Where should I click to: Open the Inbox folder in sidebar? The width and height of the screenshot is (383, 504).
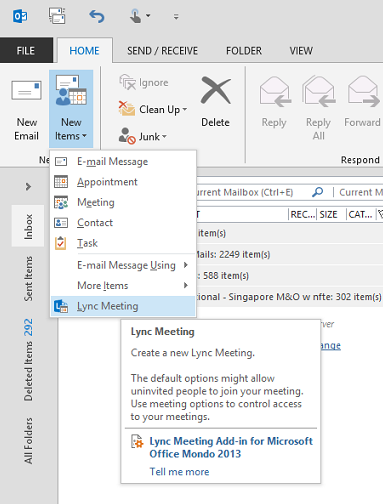tap(28, 226)
